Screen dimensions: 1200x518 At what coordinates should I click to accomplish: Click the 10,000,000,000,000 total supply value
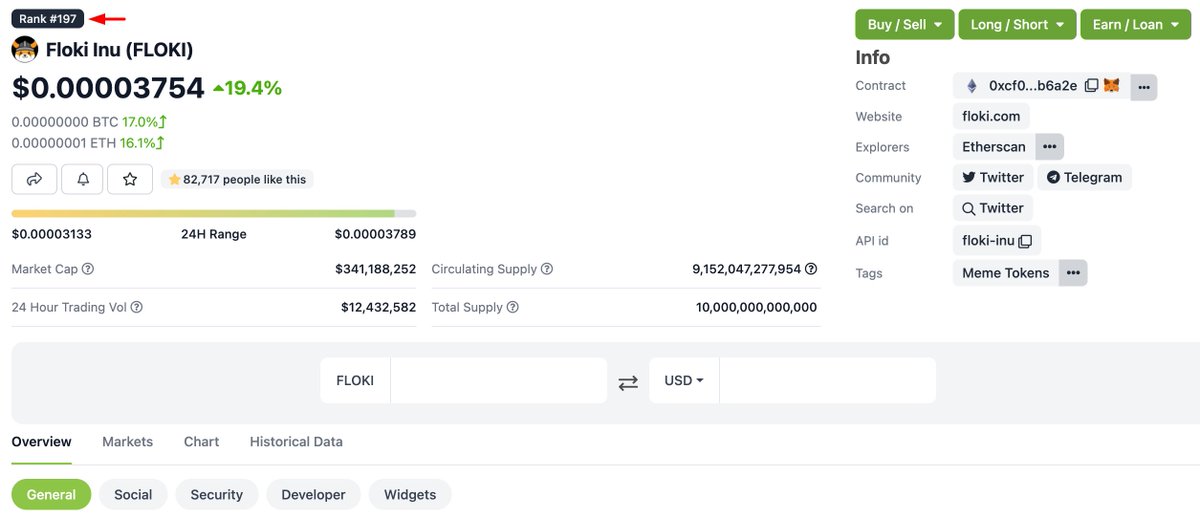(x=756, y=307)
